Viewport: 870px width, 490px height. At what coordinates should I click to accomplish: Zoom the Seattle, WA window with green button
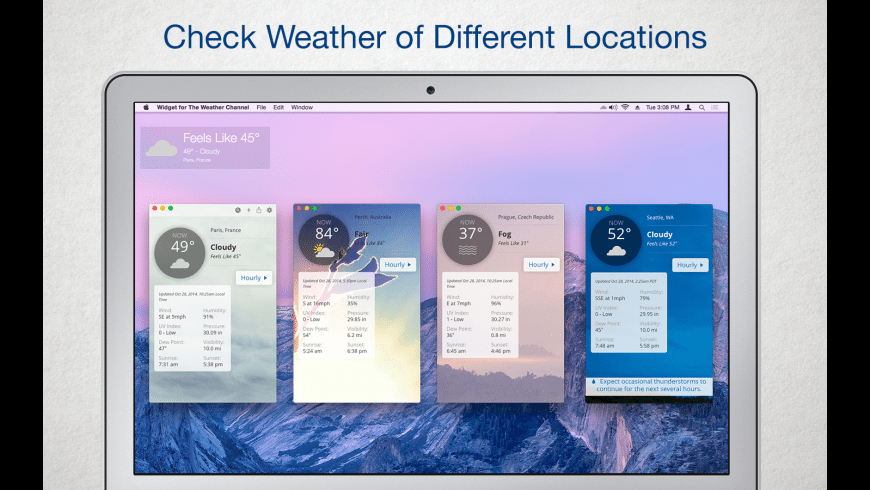coord(607,209)
